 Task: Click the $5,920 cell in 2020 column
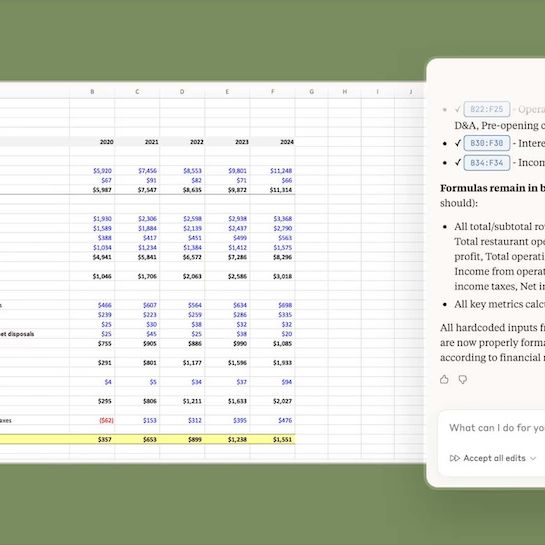[92, 171]
